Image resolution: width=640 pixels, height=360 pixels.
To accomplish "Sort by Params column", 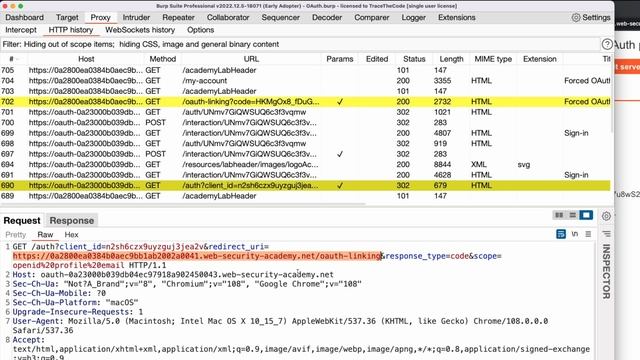I will point(340,59).
